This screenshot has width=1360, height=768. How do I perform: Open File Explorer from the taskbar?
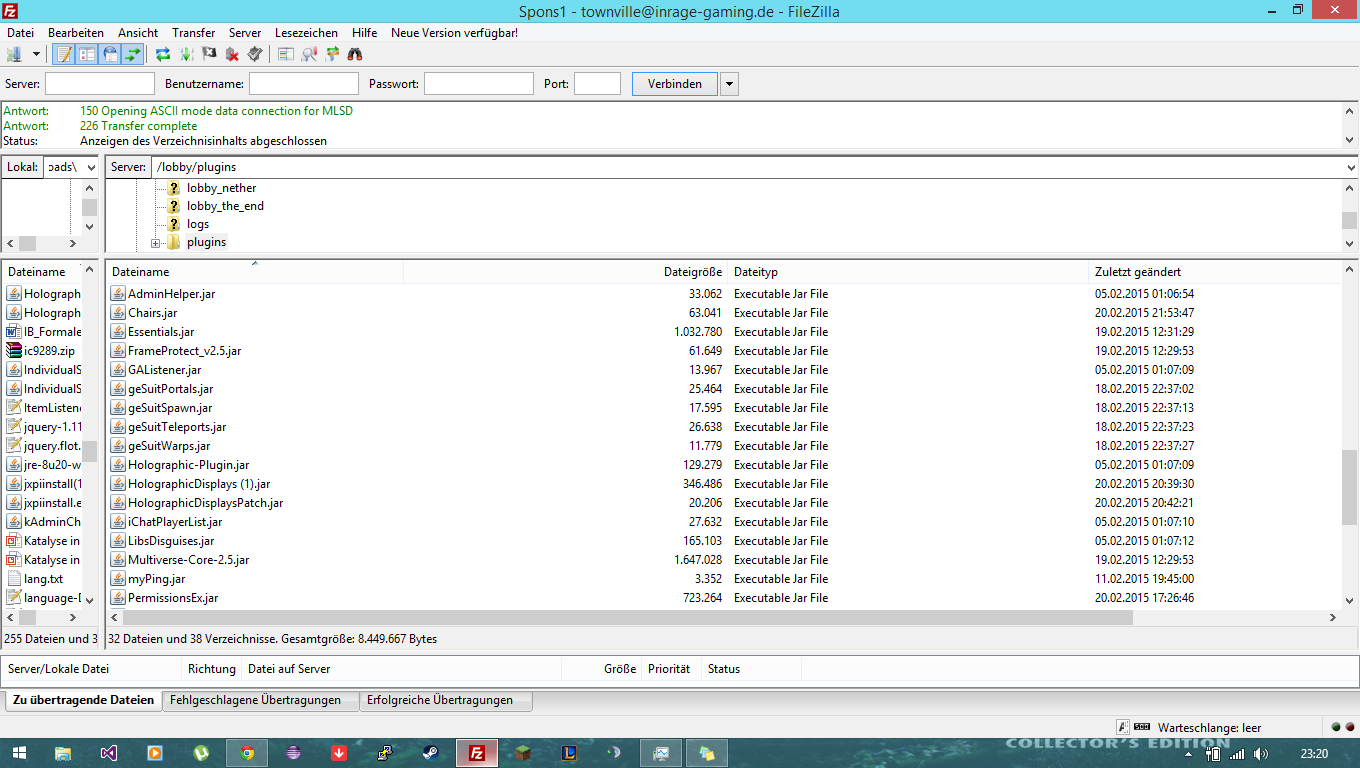62,753
